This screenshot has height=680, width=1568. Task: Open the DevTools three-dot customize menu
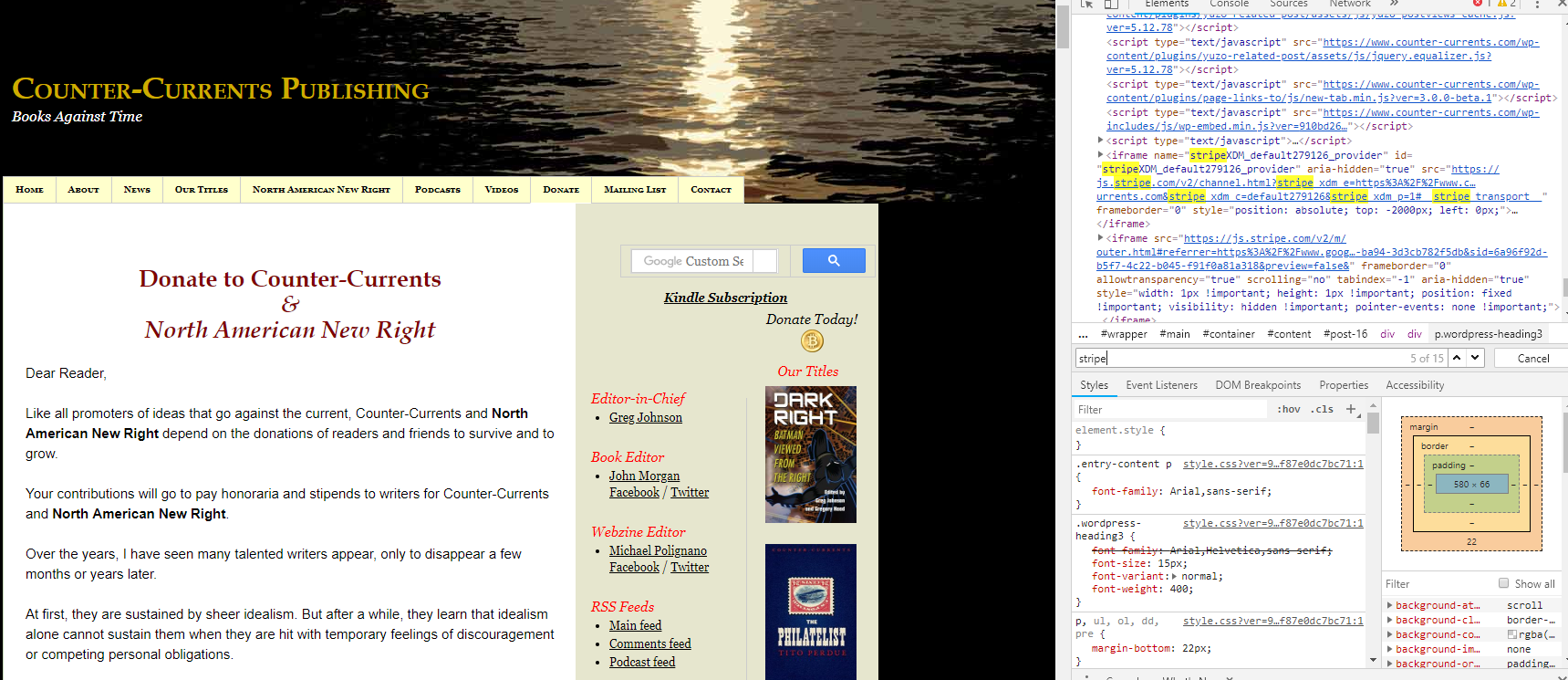coord(1537,4)
